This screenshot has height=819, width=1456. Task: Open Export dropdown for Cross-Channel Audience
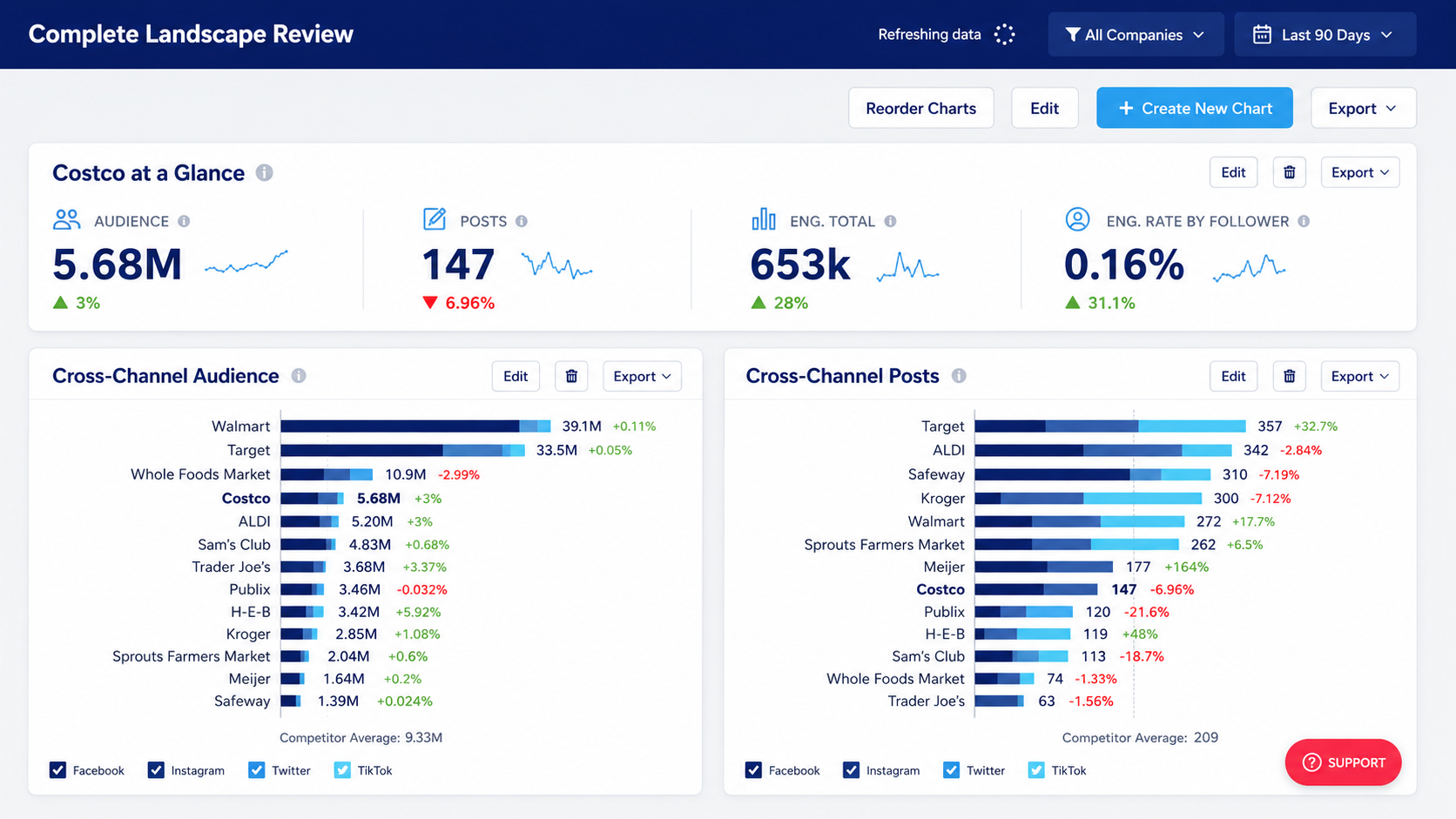642,376
